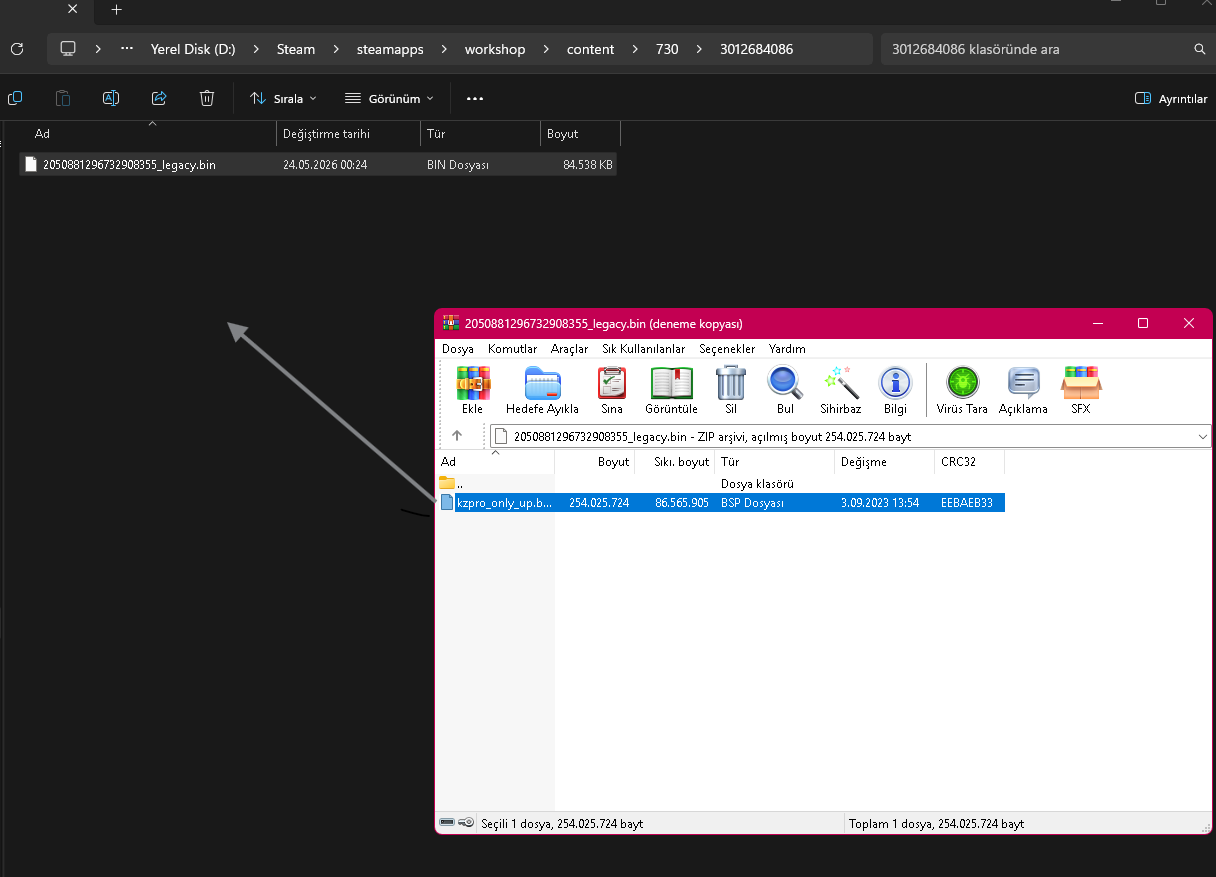Click the paste icon in Explorer toolbar
The width and height of the screenshot is (1216, 877).
click(x=63, y=98)
